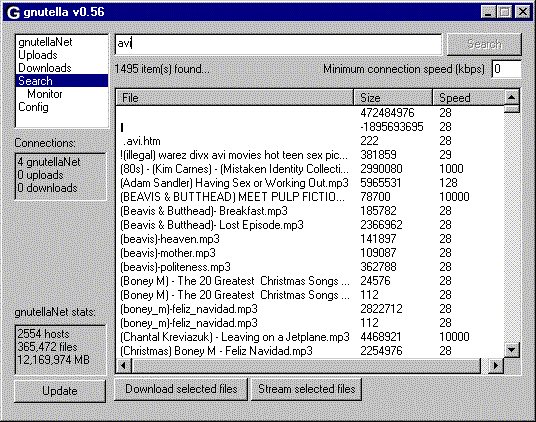Click the horizontal scroll left arrow

tap(124, 366)
